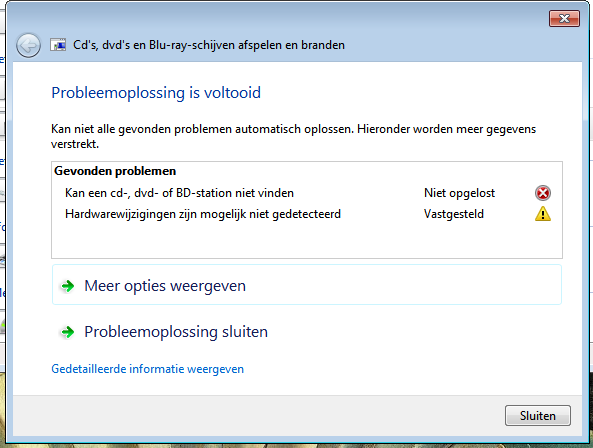Viewport: 593px width, 448px height.
Task: Close the dialog with red X button
Action: click(564, 19)
